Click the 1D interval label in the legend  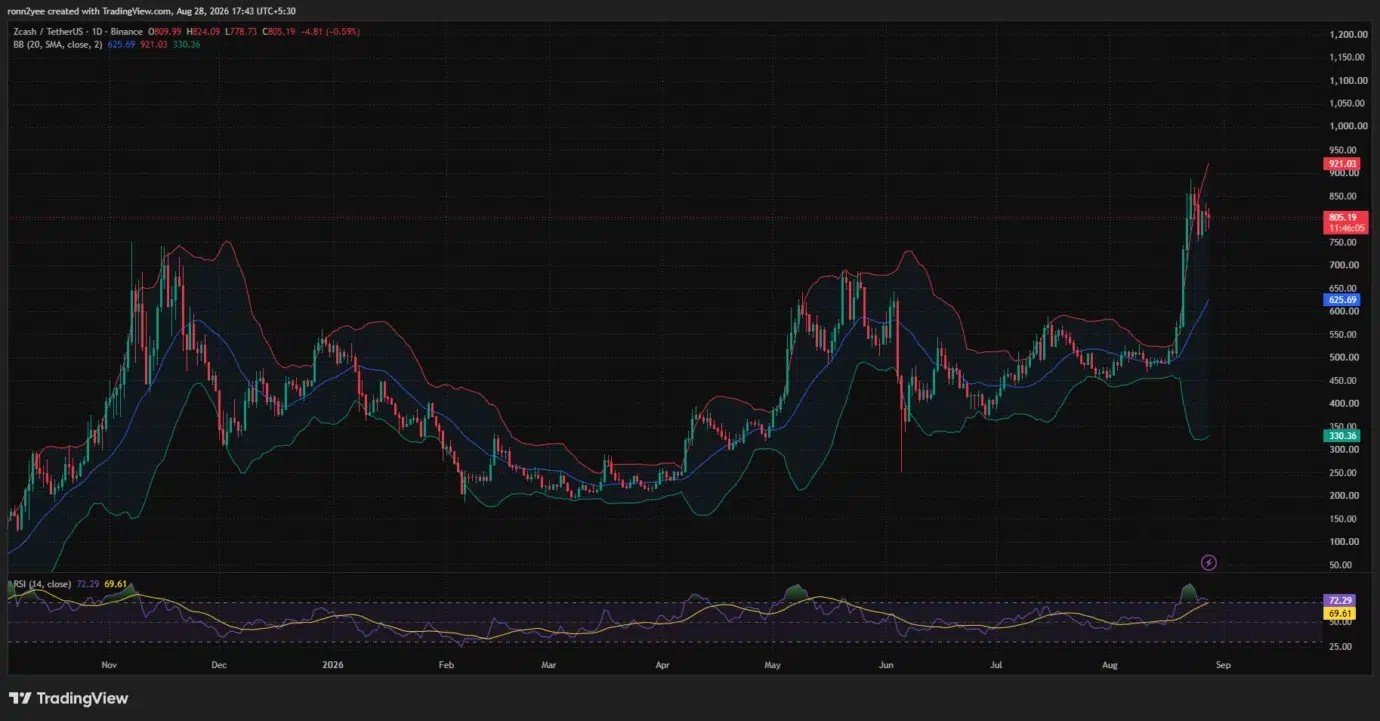point(95,32)
